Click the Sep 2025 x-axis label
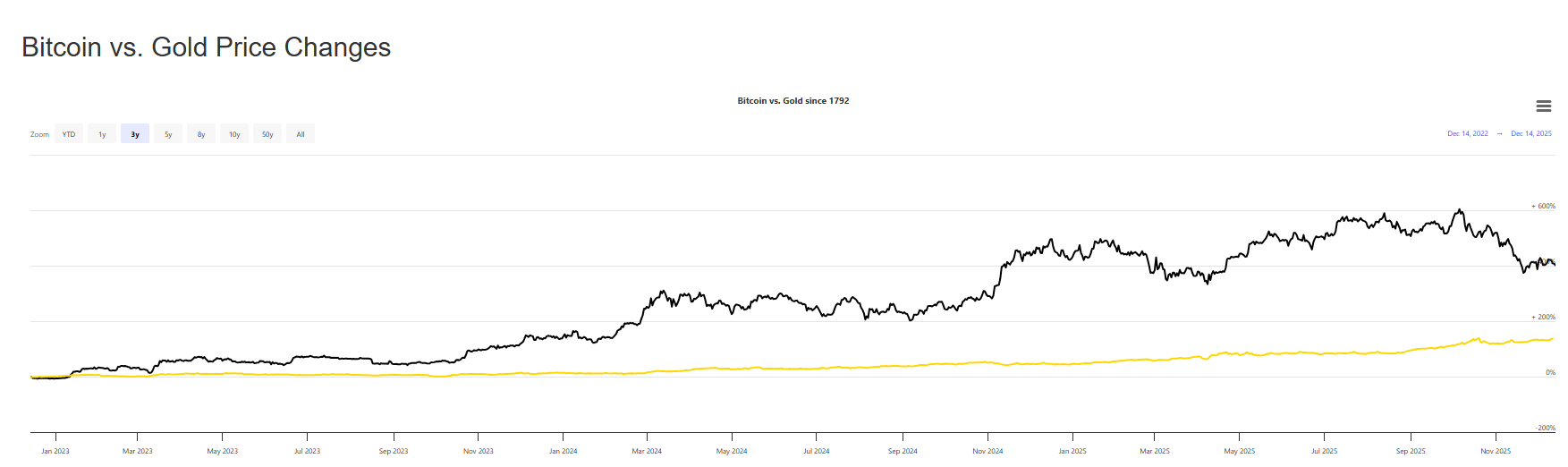 [1411, 451]
